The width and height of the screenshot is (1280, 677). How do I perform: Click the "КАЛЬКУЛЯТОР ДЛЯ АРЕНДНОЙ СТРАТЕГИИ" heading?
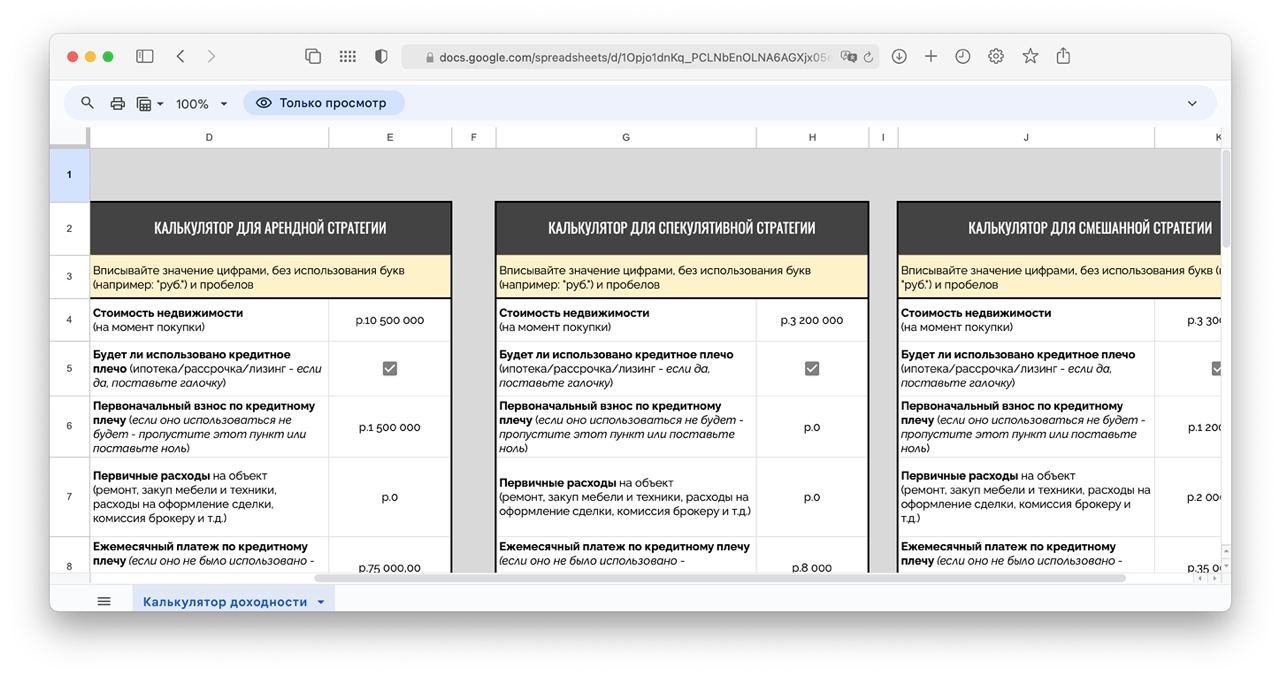point(270,228)
